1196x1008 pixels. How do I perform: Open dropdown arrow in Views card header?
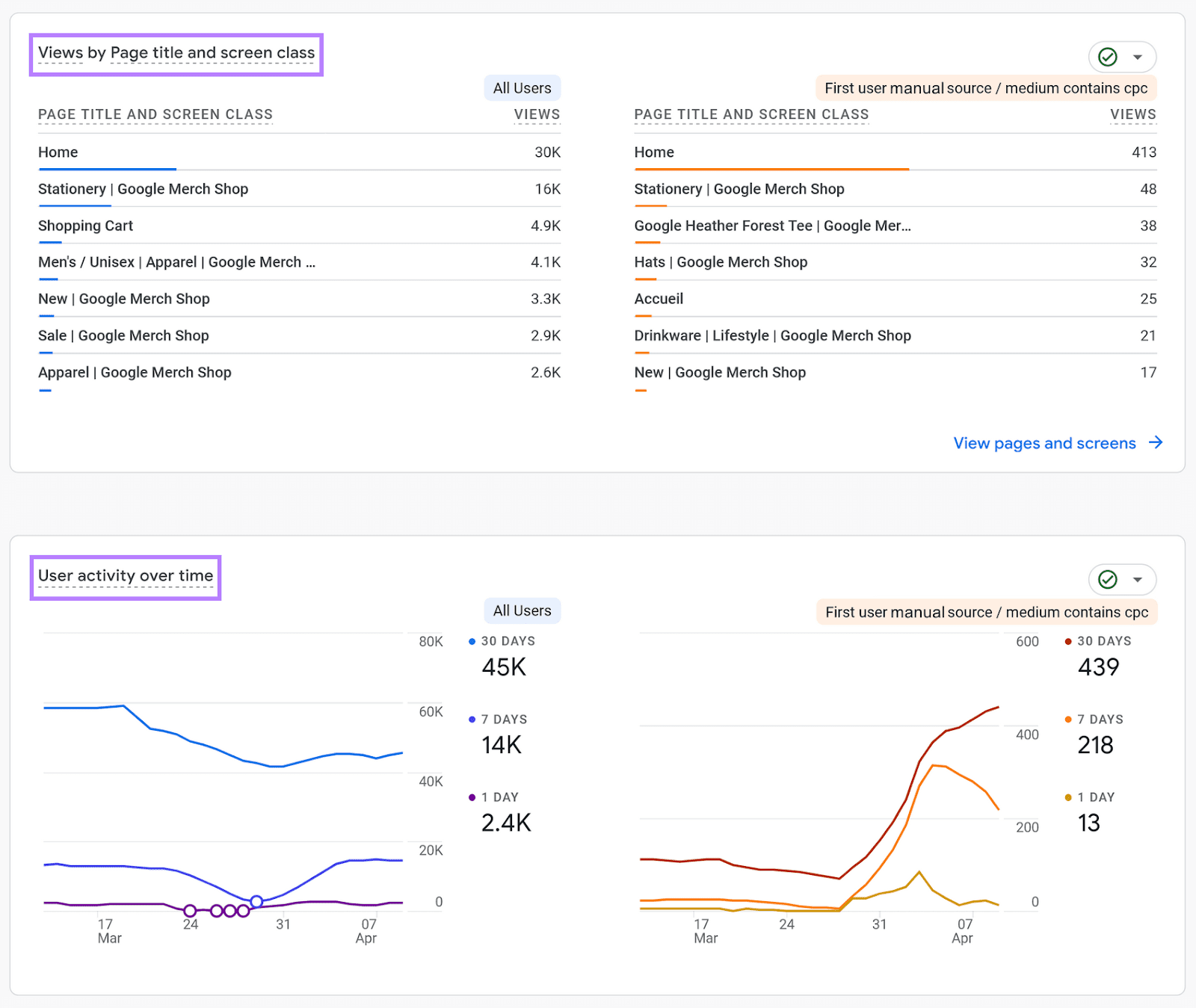coord(1138,57)
